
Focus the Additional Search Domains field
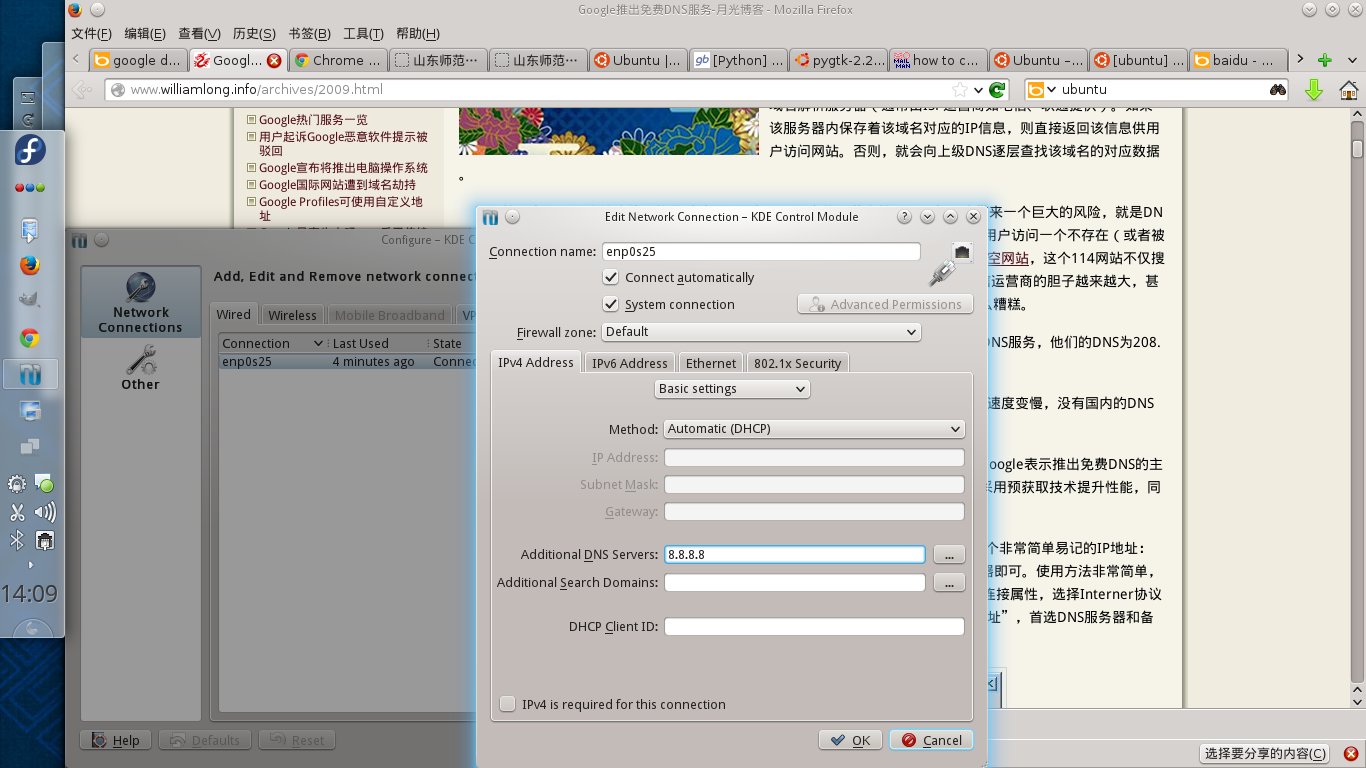[x=794, y=582]
